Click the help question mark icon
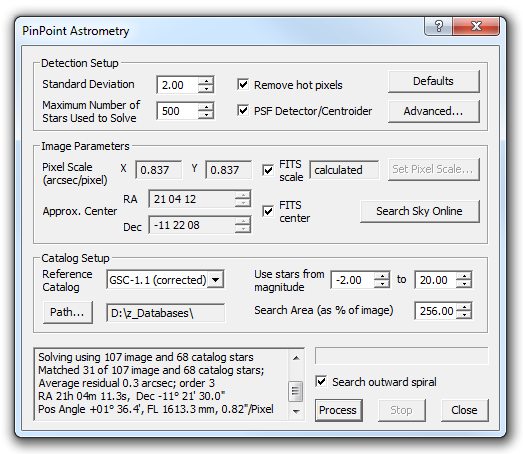Image resolution: width=523 pixels, height=454 pixels. (439, 26)
